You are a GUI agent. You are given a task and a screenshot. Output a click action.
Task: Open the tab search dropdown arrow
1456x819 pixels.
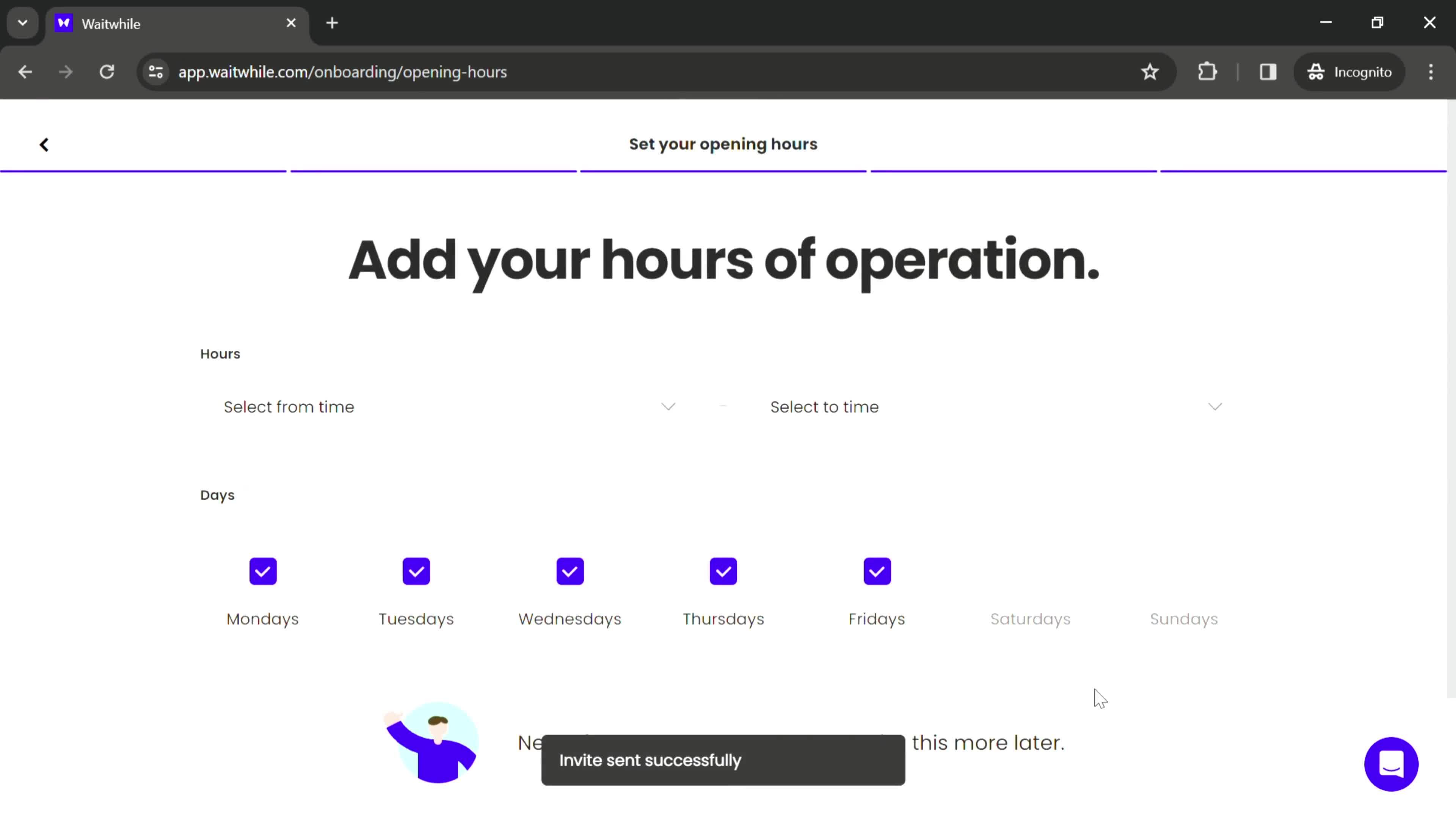[23, 23]
